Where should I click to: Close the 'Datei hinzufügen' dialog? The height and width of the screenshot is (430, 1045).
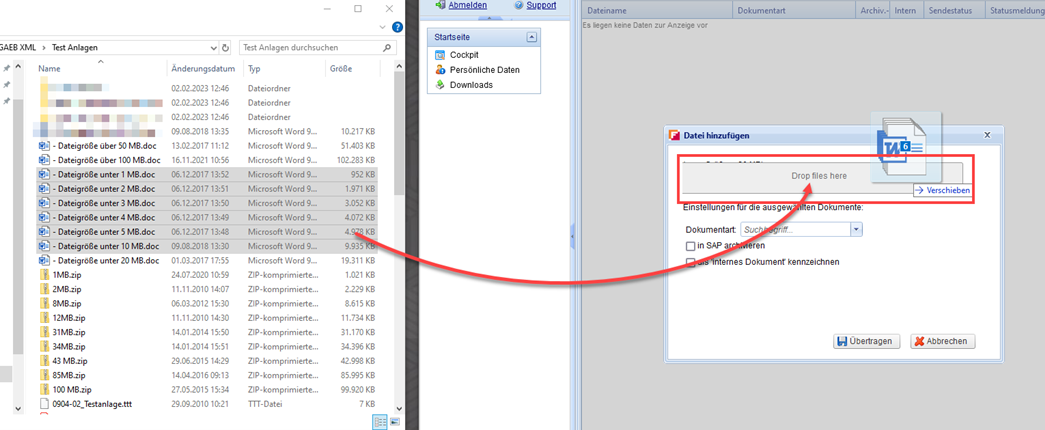point(987,134)
